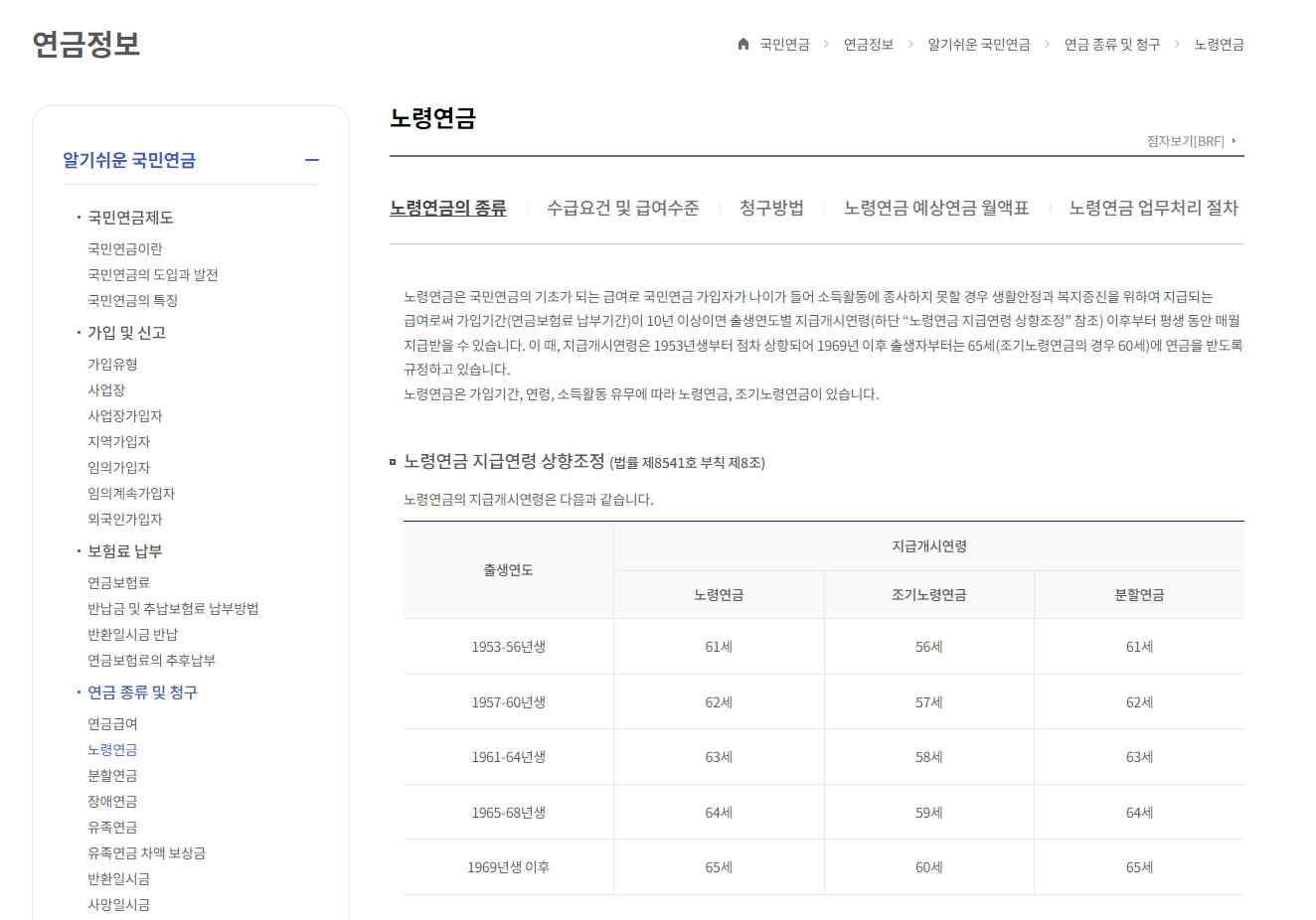This screenshot has height=920, width=1316.
Task: Open 연금보험료의 추후납부 sidebar link
Action: [x=151, y=661]
